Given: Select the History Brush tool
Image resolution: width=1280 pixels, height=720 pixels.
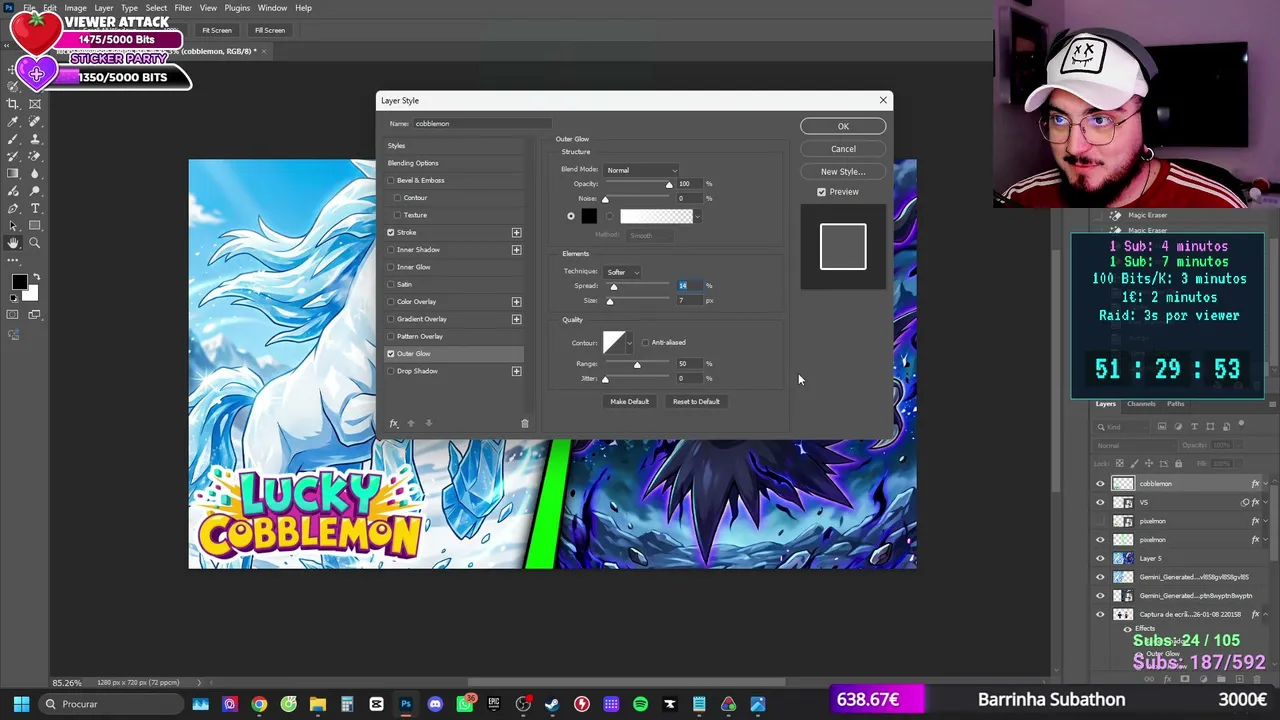Looking at the screenshot, I should coord(13,156).
